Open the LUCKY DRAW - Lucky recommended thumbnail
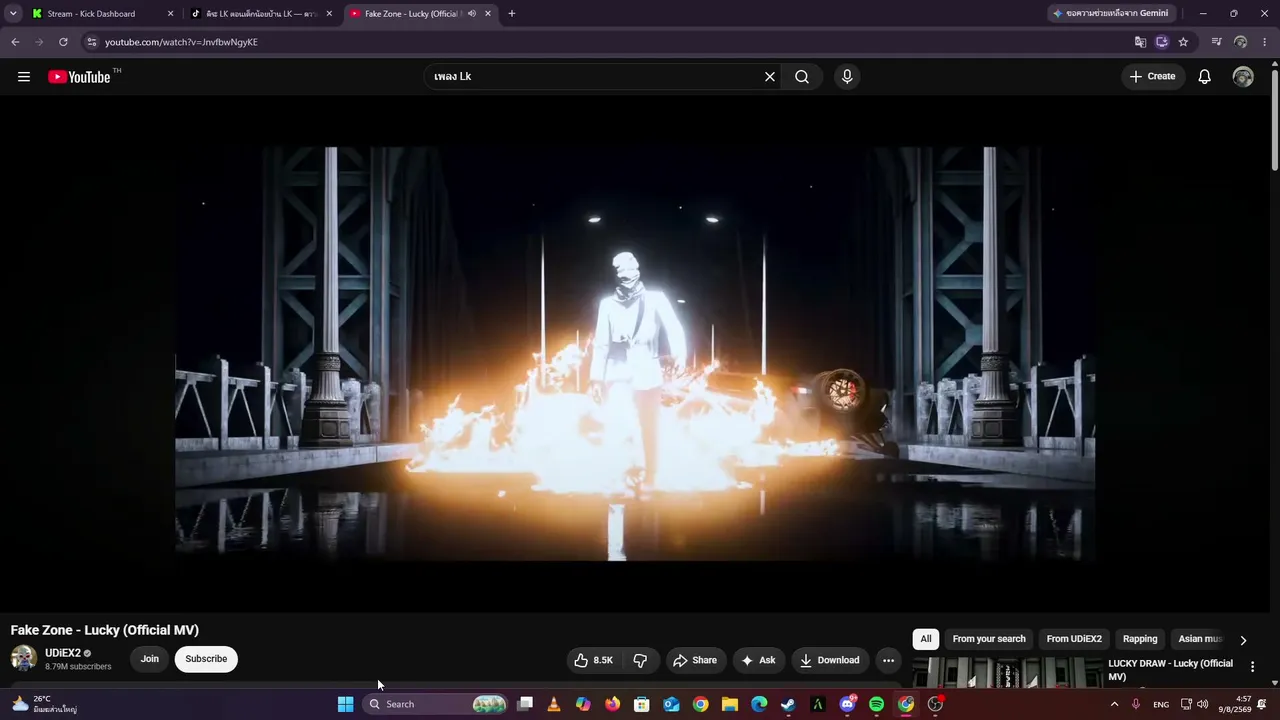Image resolution: width=1280 pixels, height=720 pixels. click(x=1007, y=673)
